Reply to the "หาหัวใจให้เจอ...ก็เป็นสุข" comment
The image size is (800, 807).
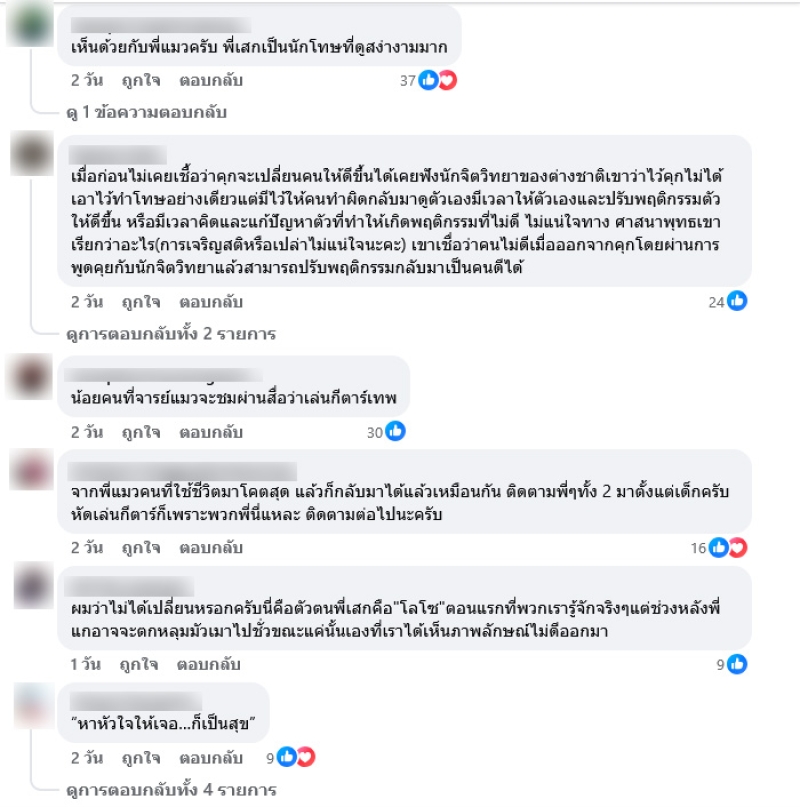pos(211,758)
